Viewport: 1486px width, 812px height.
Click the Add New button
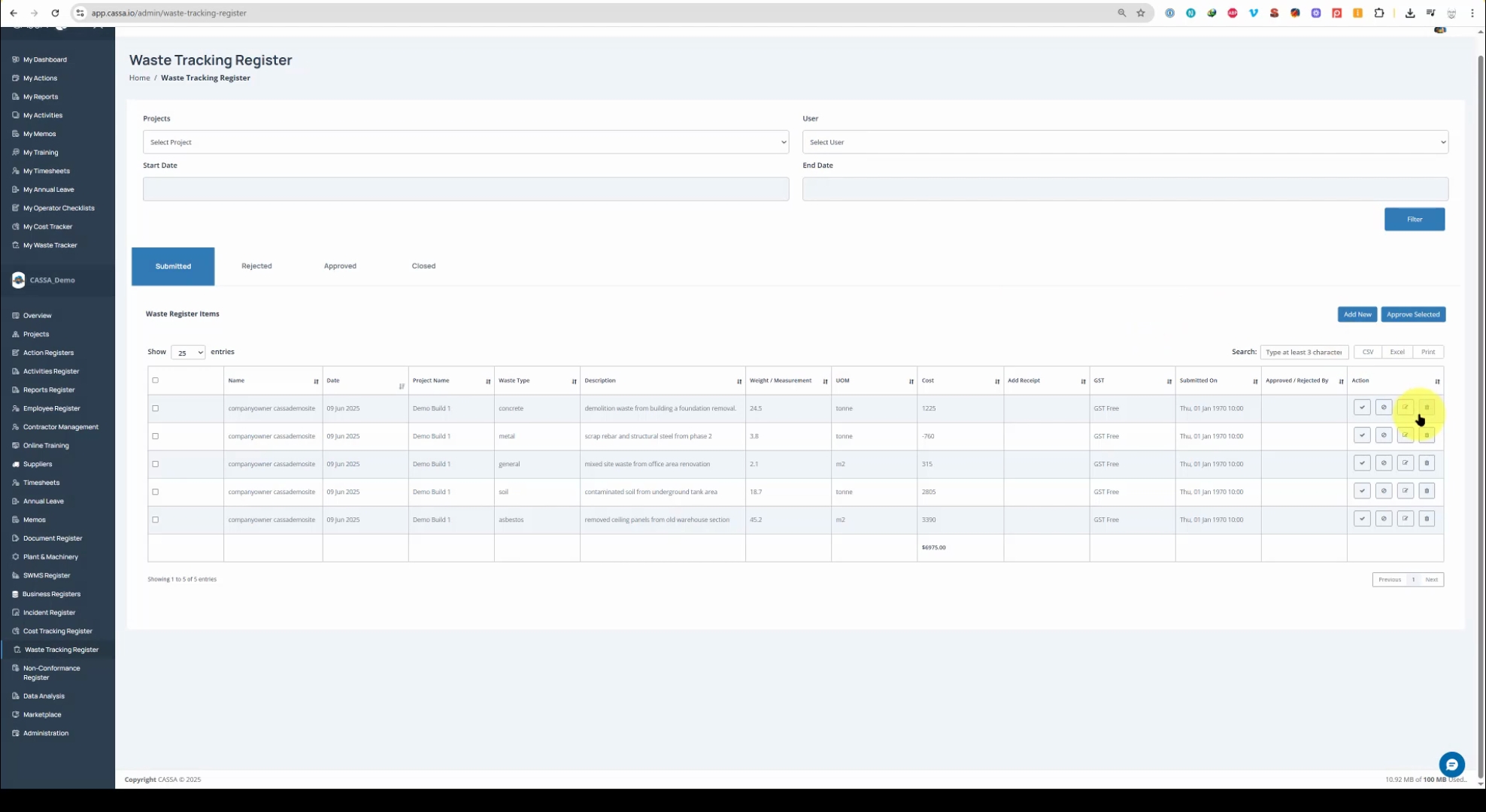click(x=1357, y=314)
